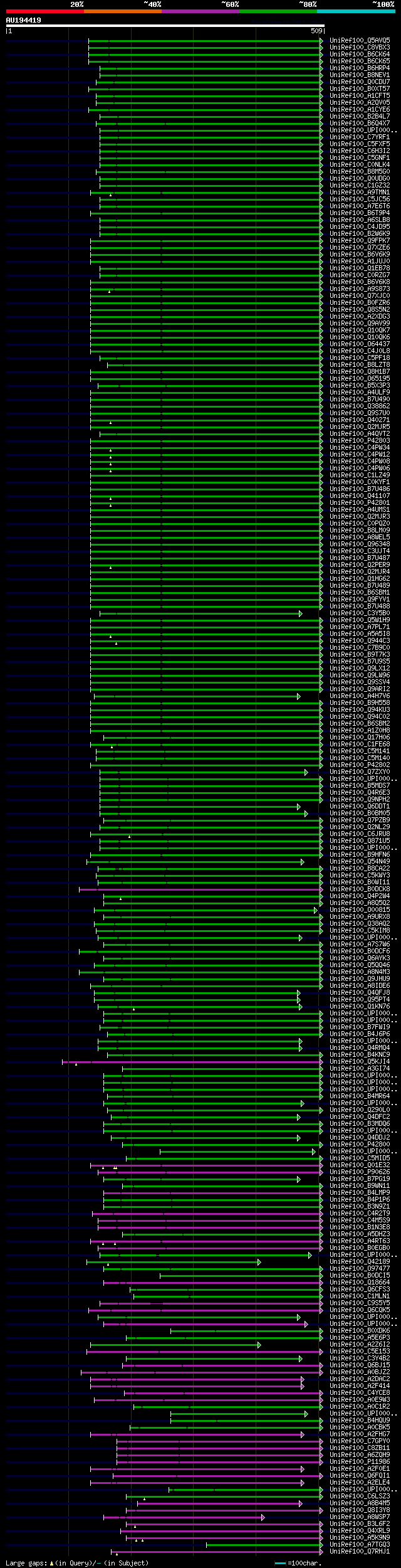Click the purple ~60% identity legend bar
This screenshot has width=401, height=1568.
point(200,11)
